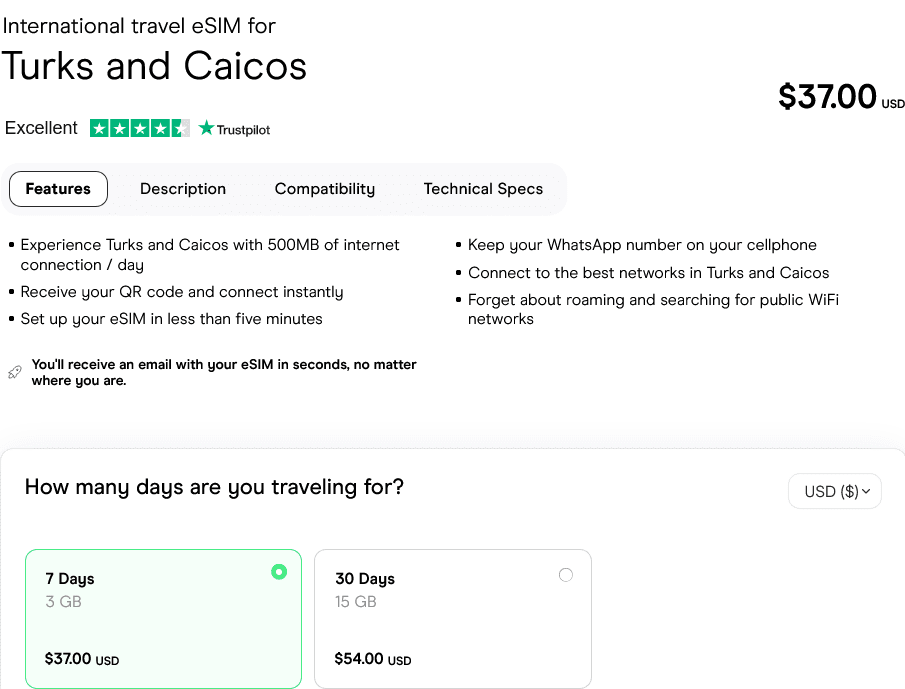Choose the 30 Days 15 GB plan card
The width and height of the screenshot is (905, 689).
pos(452,618)
